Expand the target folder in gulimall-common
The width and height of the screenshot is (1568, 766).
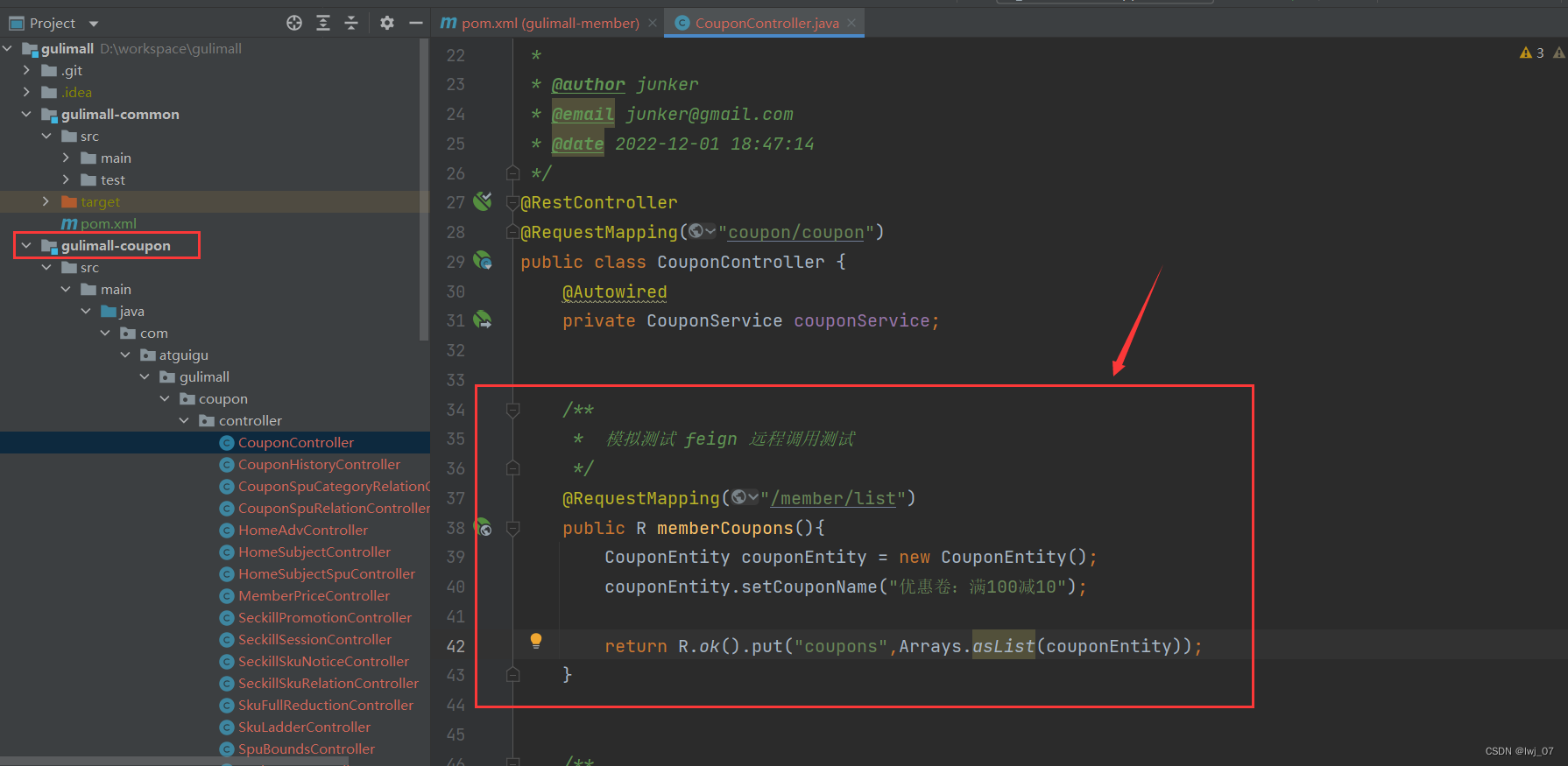click(46, 202)
